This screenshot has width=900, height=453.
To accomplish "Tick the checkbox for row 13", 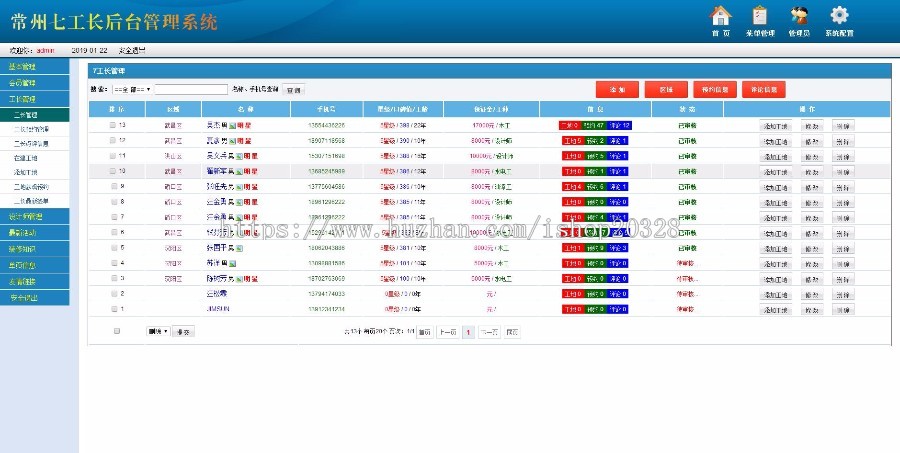I will point(112,125).
